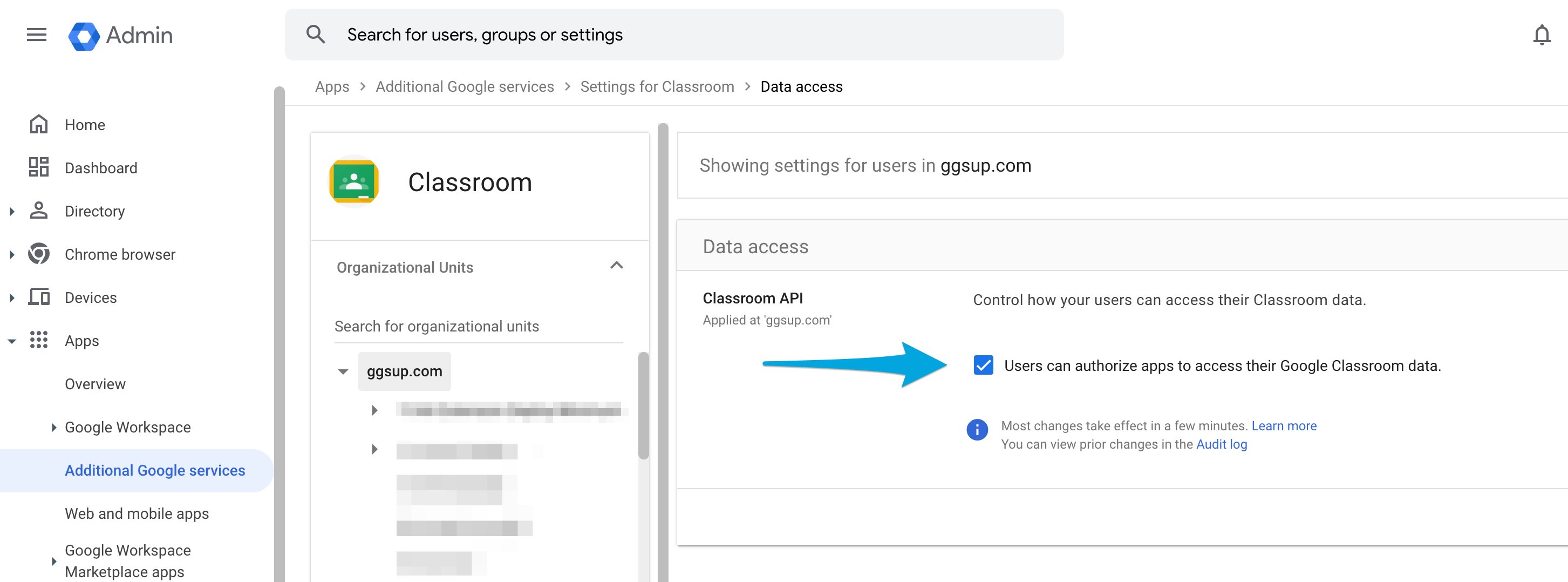Select the ggsup.com organizational unit

pyautogui.click(x=404, y=371)
